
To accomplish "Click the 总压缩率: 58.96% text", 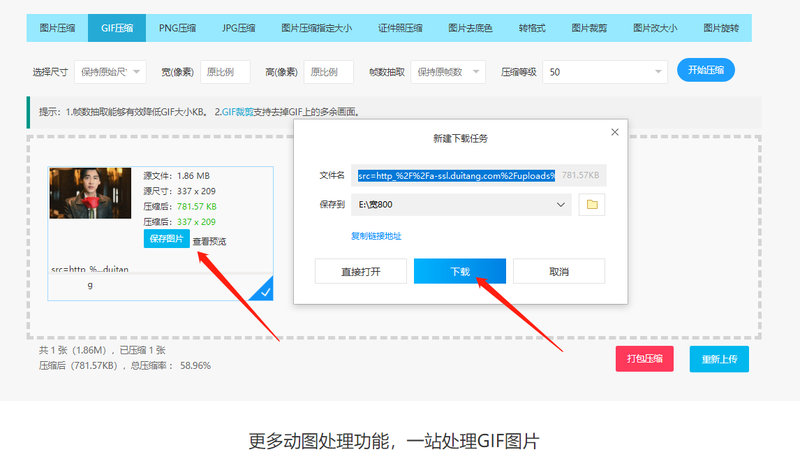I will coord(170,366).
